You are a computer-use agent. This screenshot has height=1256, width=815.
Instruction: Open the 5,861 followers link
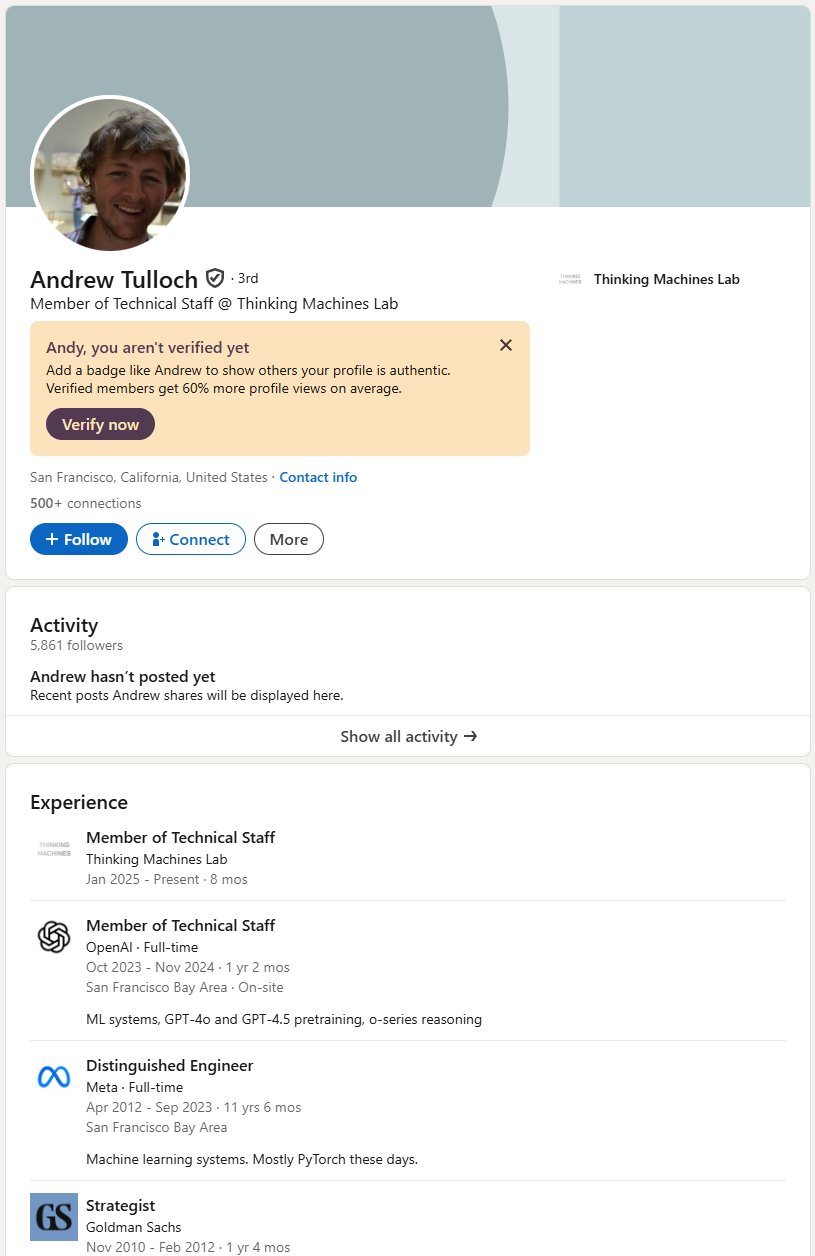(77, 645)
